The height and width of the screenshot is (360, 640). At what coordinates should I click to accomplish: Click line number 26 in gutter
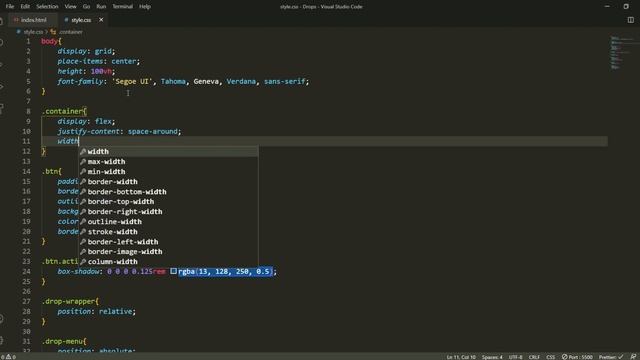[x=27, y=291]
